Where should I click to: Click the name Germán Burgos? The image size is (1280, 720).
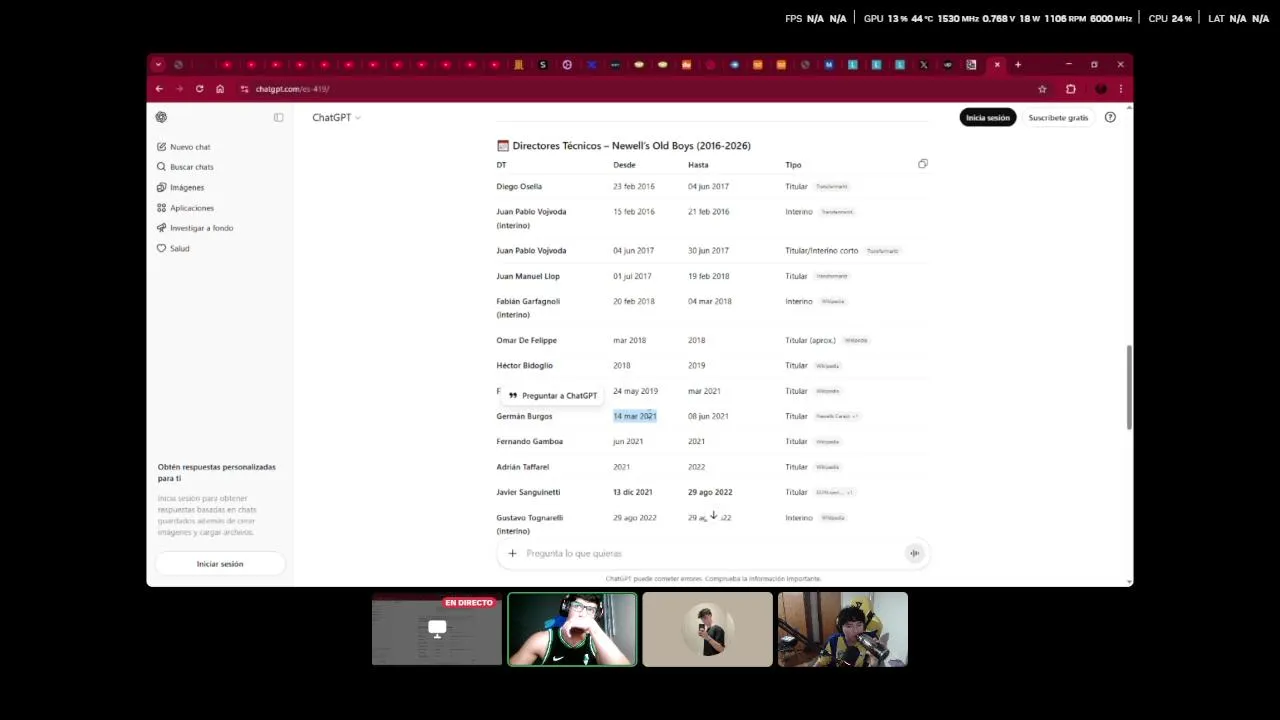click(524, 417)
